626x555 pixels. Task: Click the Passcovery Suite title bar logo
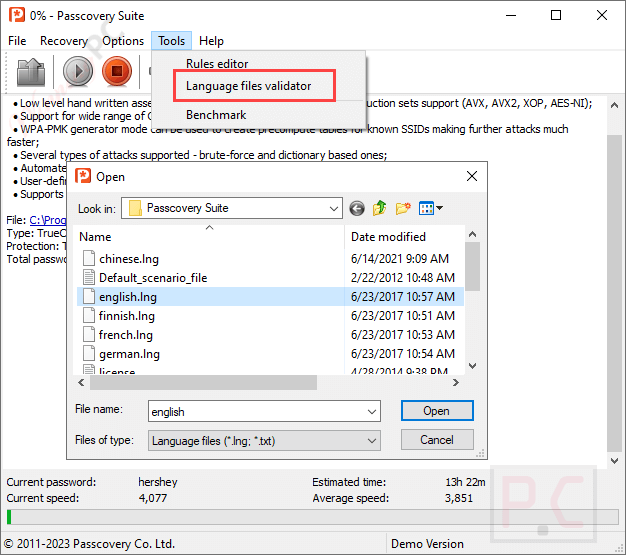[x=17, y=15]
